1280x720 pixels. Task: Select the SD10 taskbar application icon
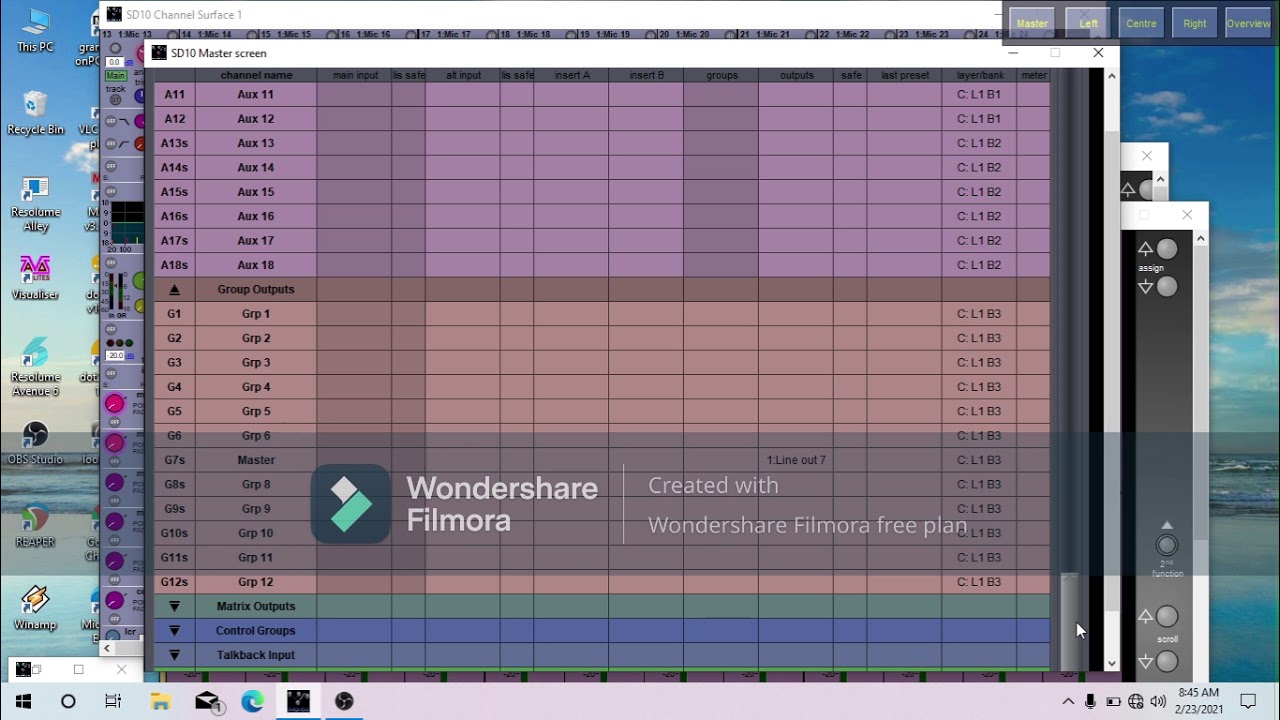click(298, 701)
